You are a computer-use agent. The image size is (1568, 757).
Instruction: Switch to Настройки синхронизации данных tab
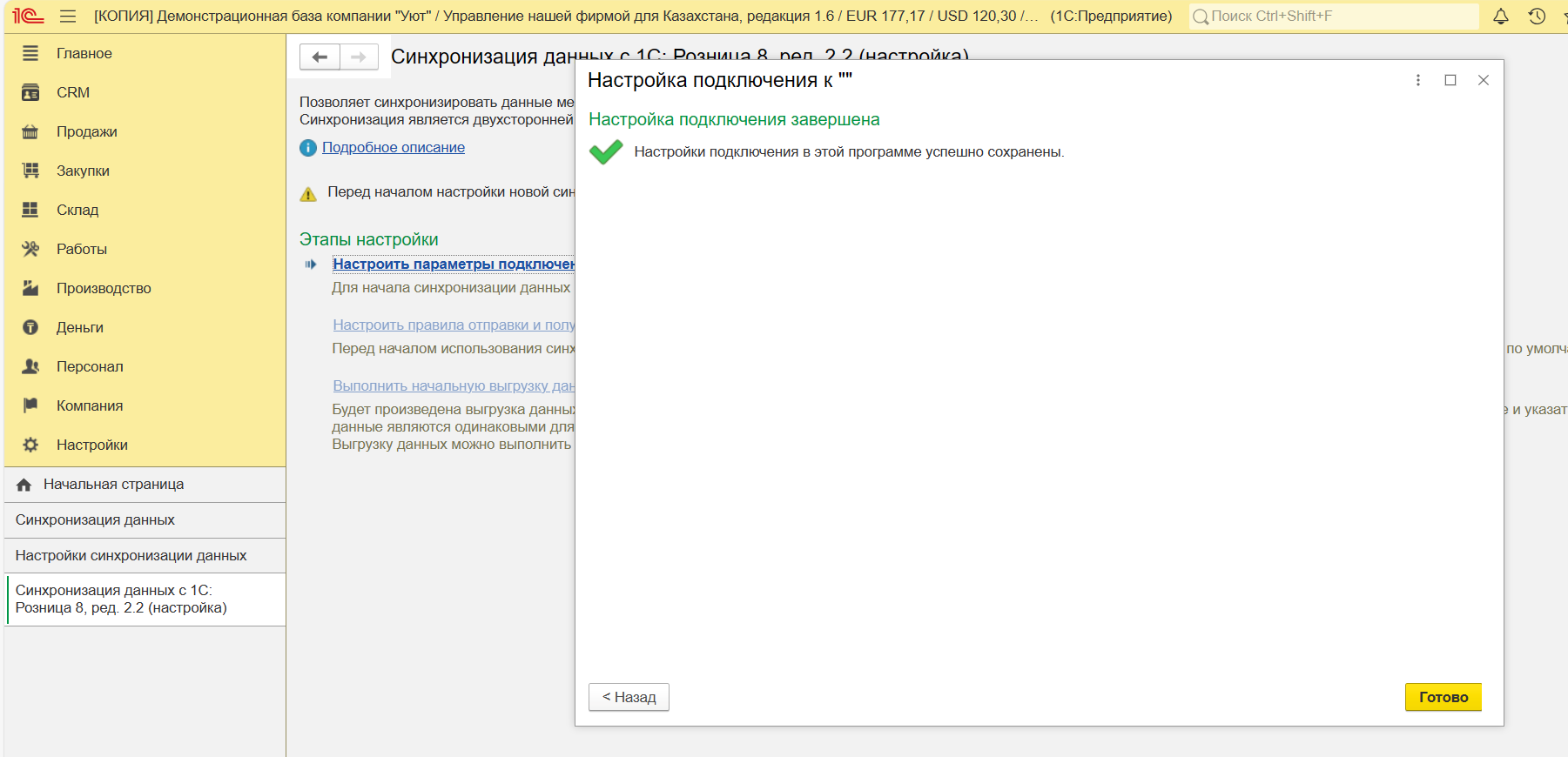coord(131,555)
